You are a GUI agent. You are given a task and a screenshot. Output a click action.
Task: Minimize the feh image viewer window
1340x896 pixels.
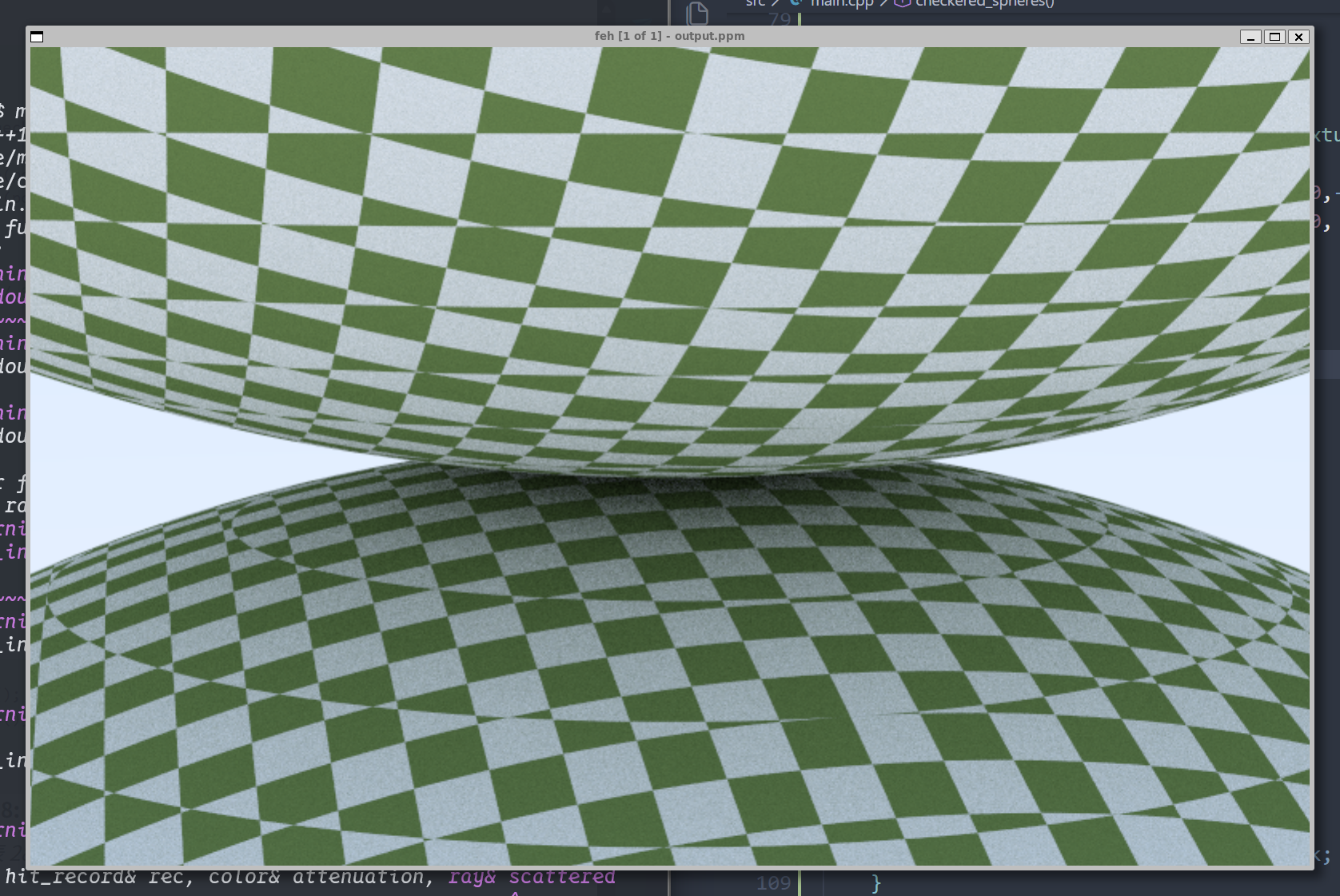[x=1251, y=37]
